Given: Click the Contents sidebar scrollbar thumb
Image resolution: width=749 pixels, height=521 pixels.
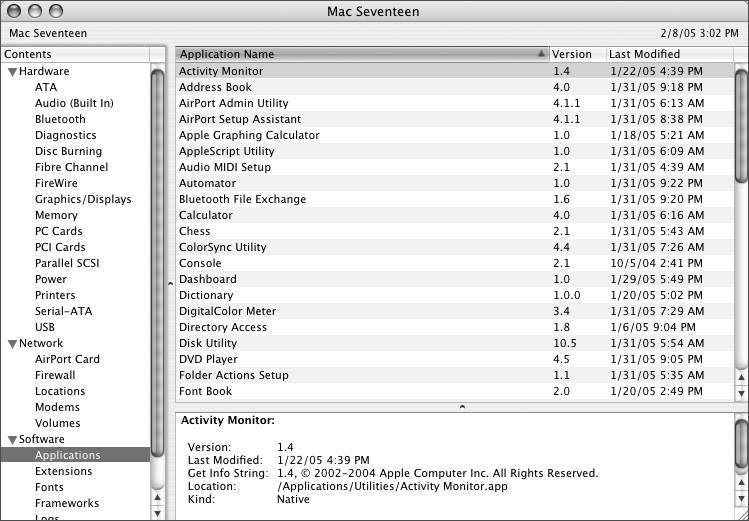Looking at the screenshot, I should 157,263.
